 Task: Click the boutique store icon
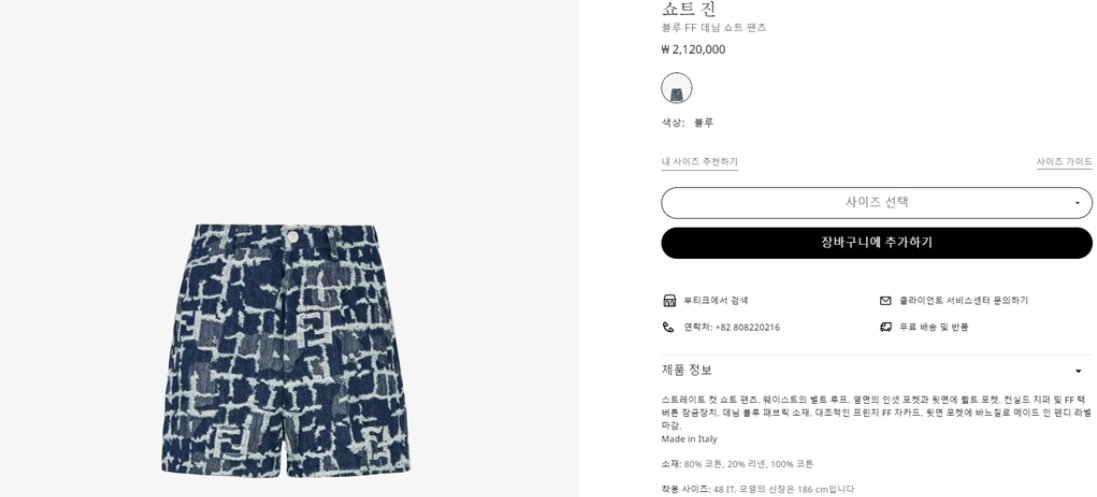click(669, 300)
